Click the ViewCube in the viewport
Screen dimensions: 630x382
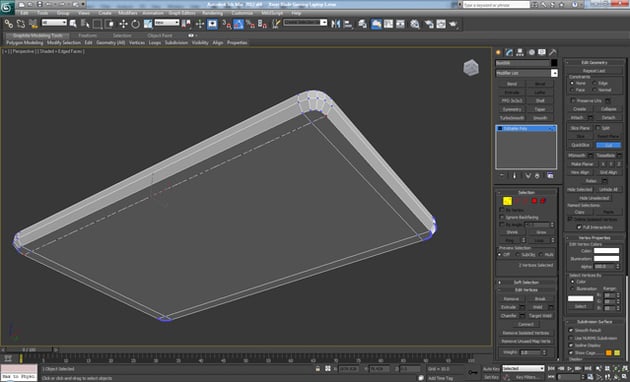pyautogui.click(x=471, y=68)
